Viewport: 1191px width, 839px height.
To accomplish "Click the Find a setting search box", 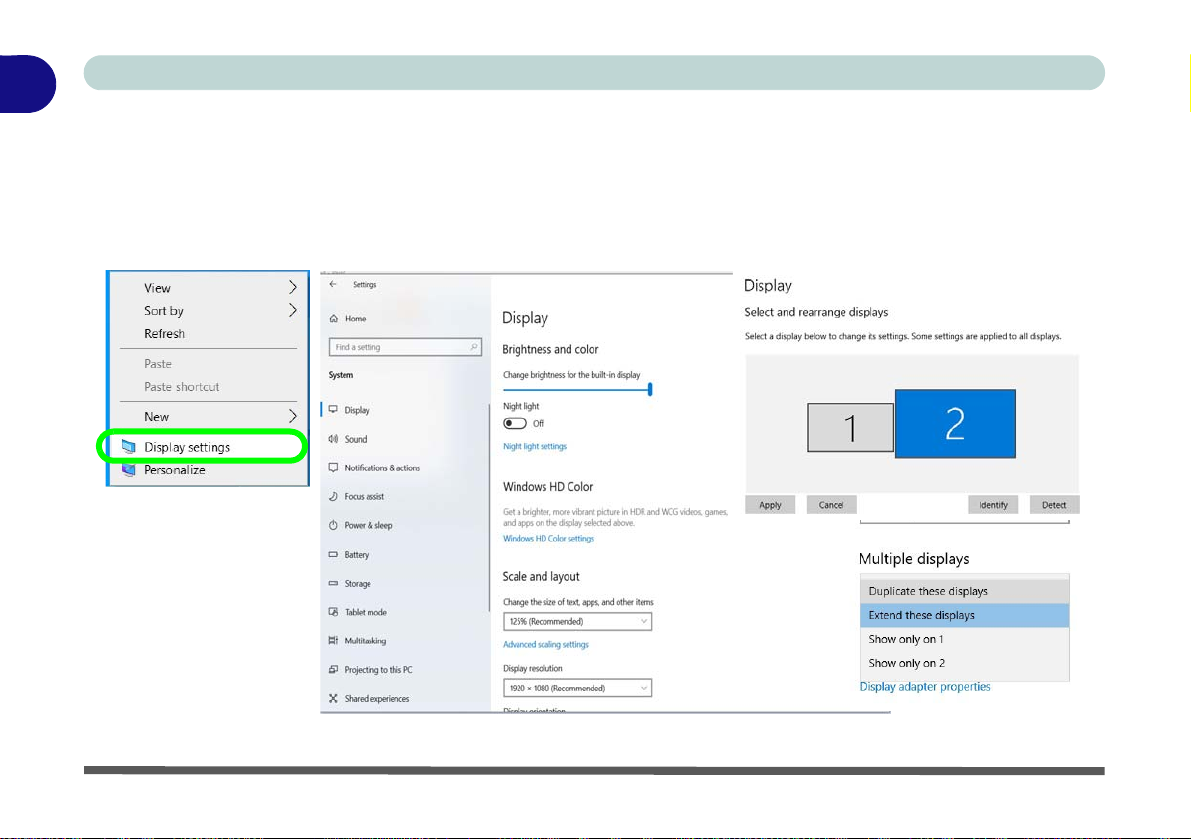I will (405, 347).
